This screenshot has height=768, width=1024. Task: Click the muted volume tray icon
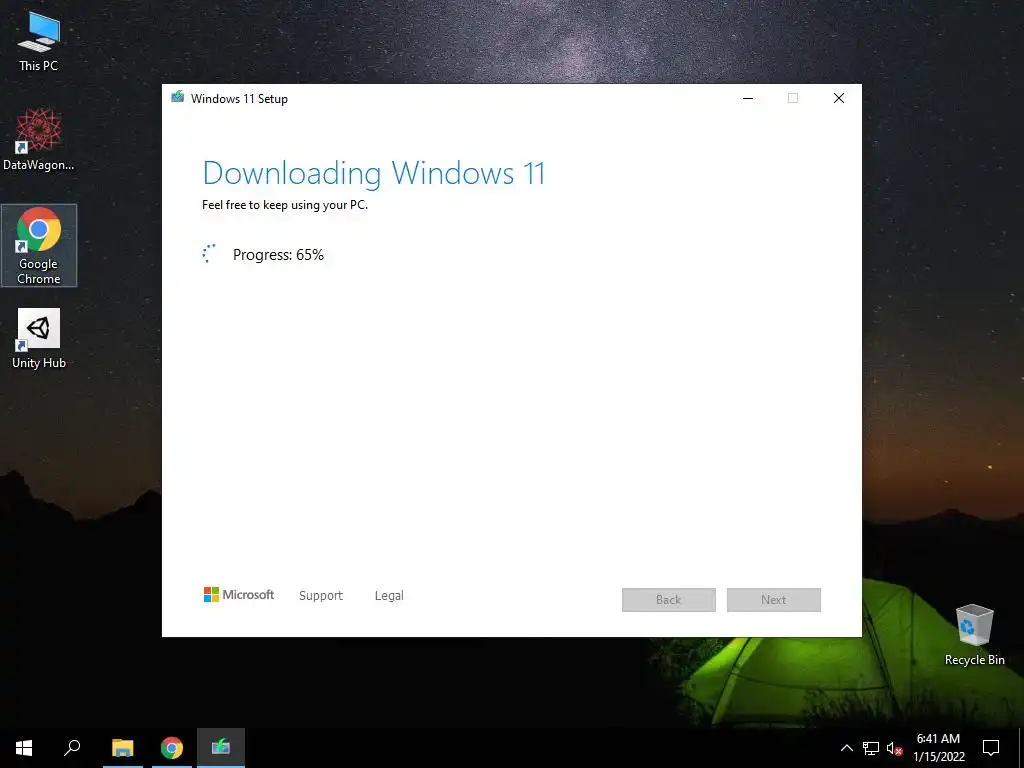[x=894, y=748]
